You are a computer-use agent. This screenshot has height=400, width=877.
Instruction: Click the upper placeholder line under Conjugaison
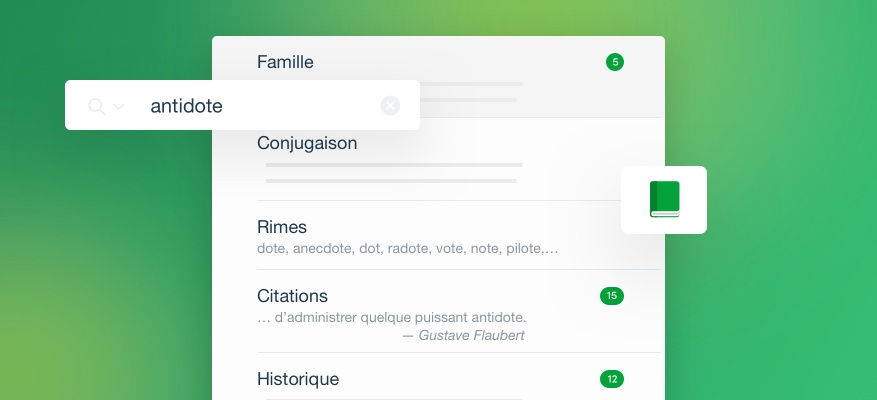point(394,164)
